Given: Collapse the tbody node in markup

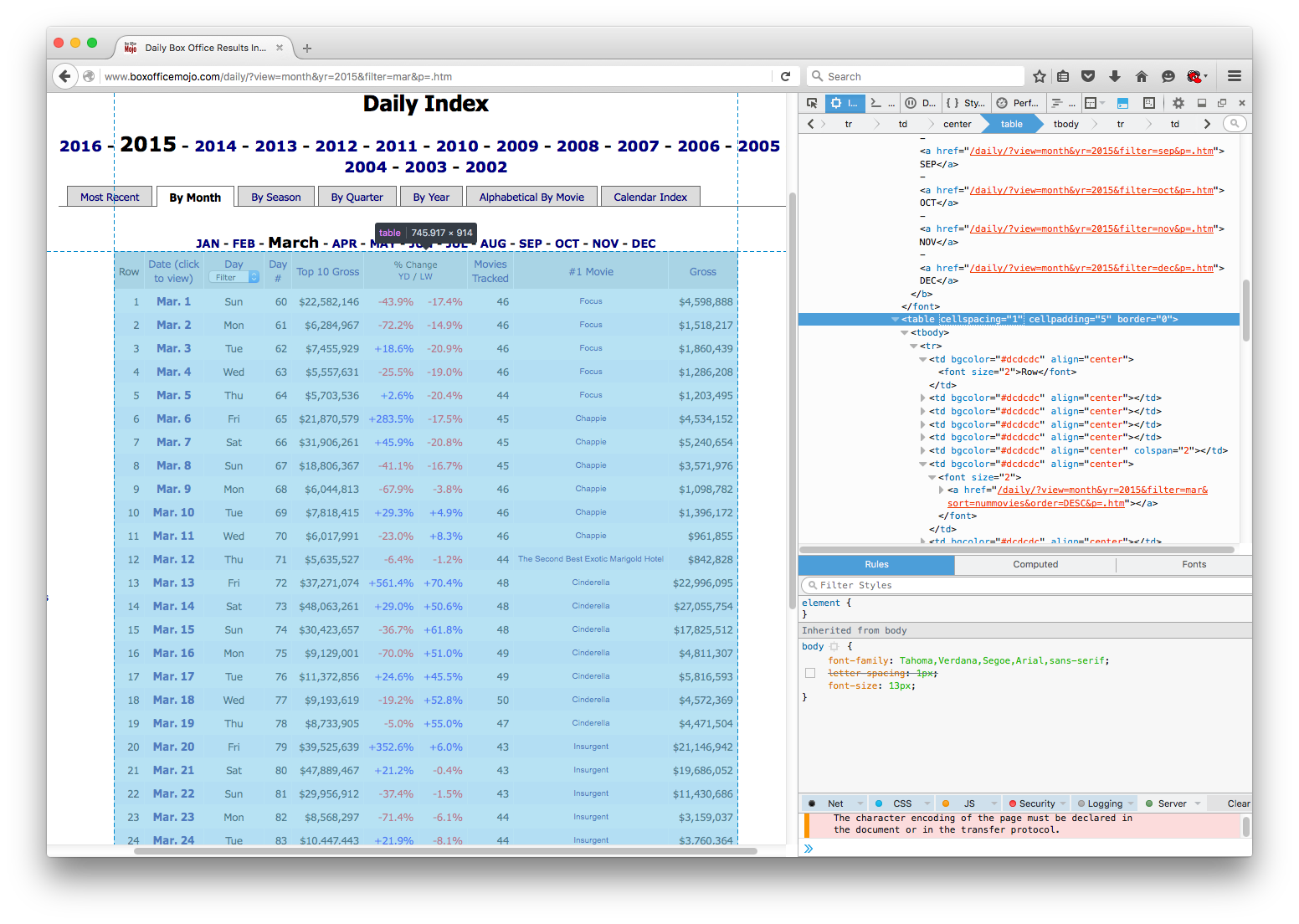Looking at the screenshot, I should click(x=904, y=333).
